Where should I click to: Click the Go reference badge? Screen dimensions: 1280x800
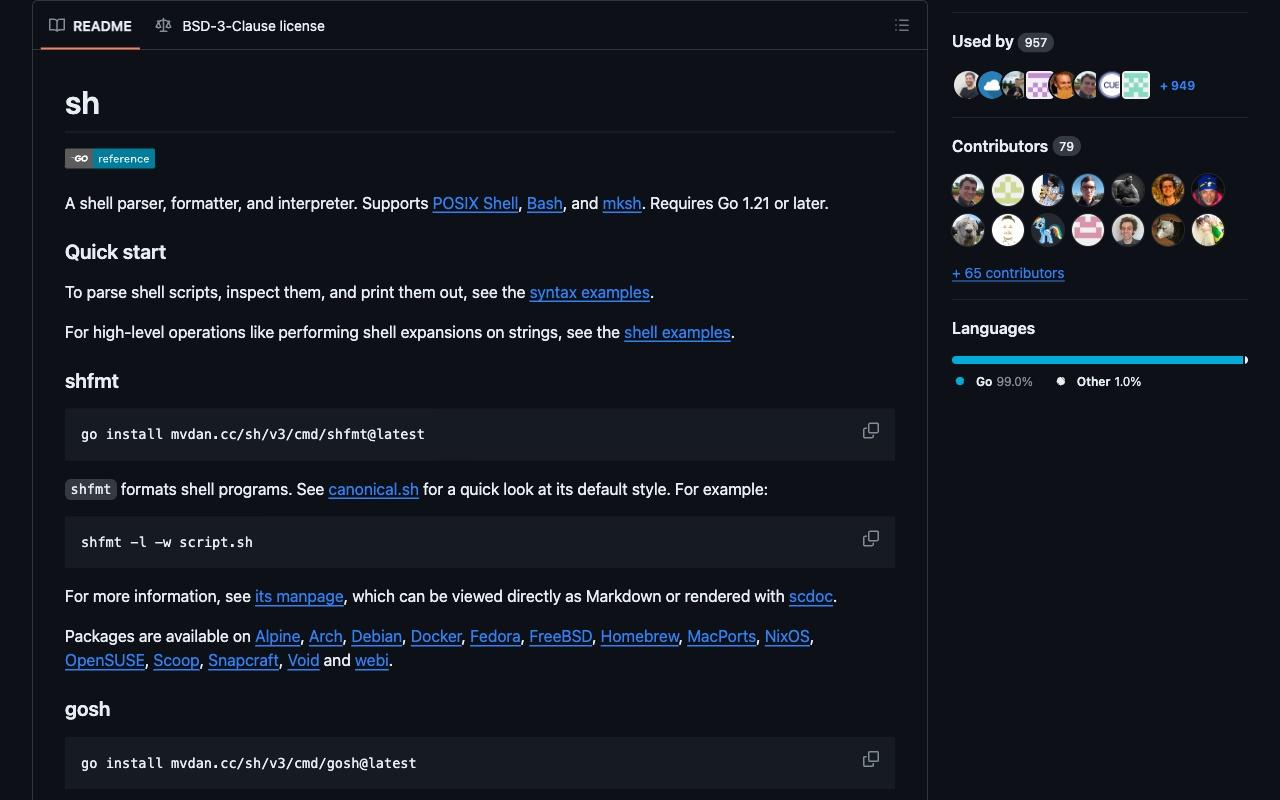[110, 159]
